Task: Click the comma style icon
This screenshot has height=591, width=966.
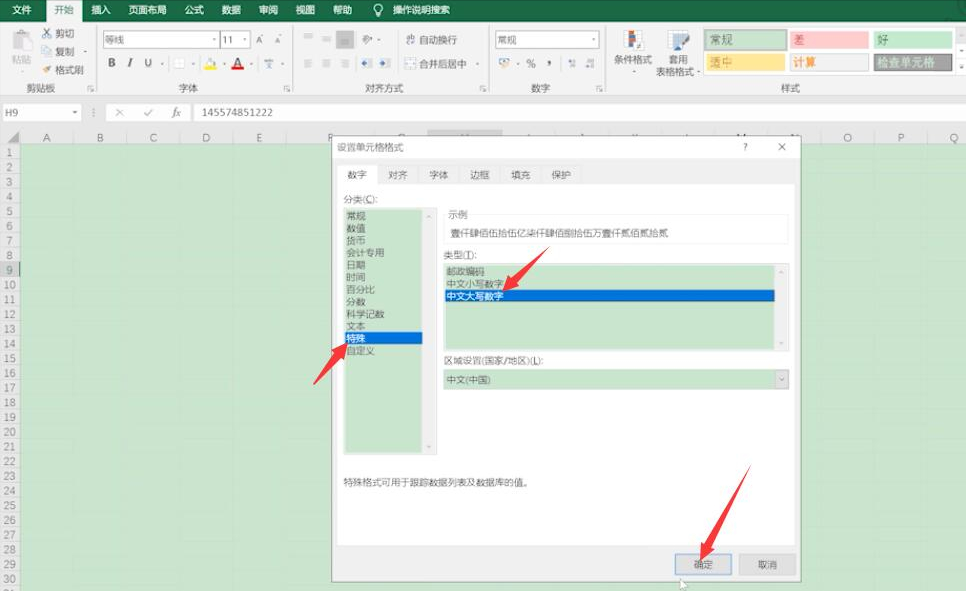Action: pos(548,63)
